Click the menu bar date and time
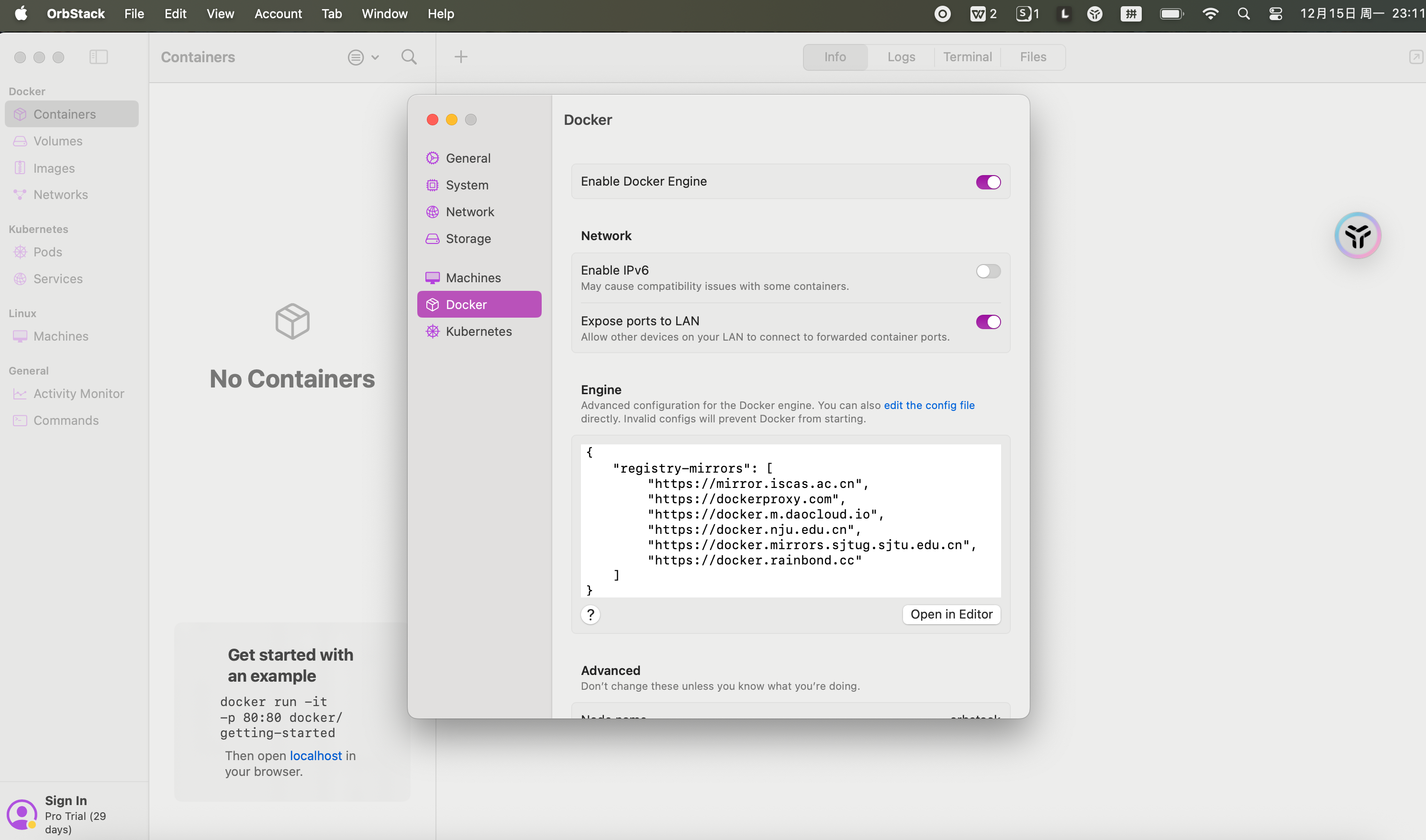 coord(1362,13)
